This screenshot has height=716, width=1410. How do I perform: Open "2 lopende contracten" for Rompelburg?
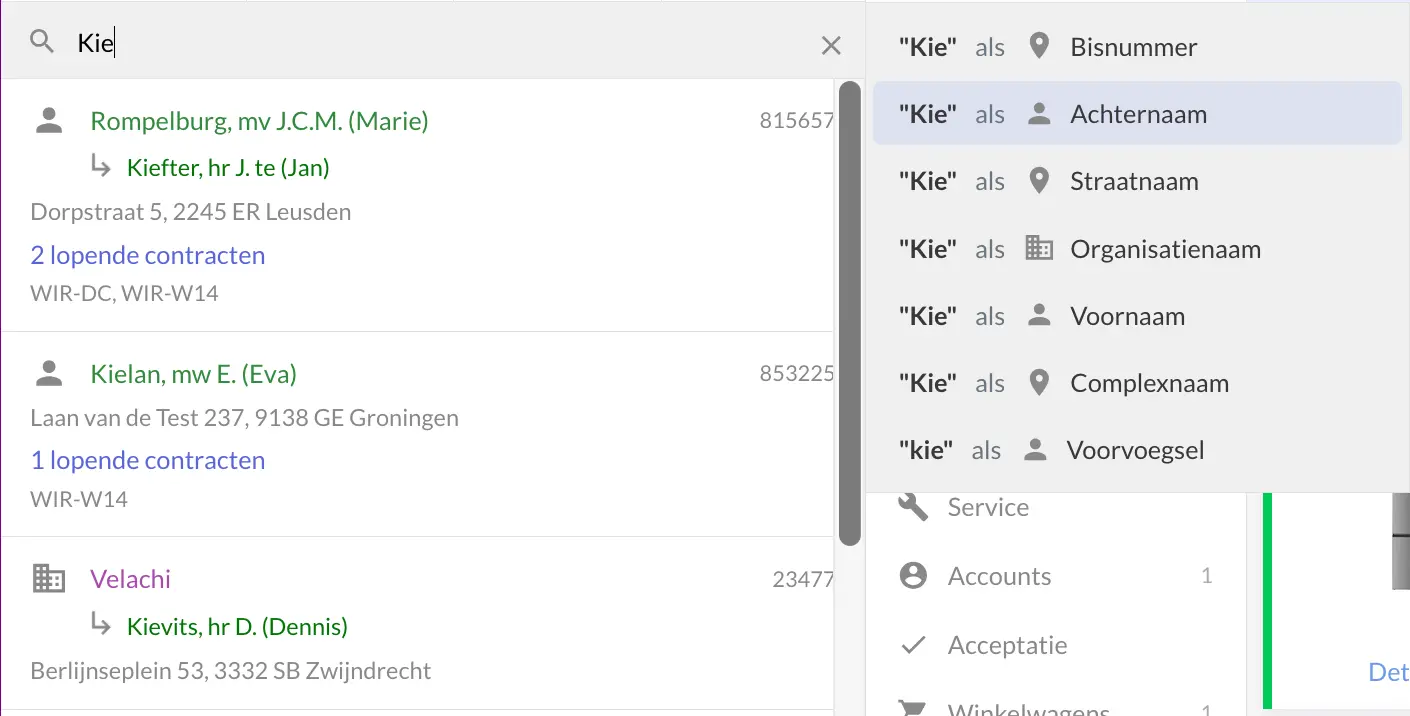(148, 255)
